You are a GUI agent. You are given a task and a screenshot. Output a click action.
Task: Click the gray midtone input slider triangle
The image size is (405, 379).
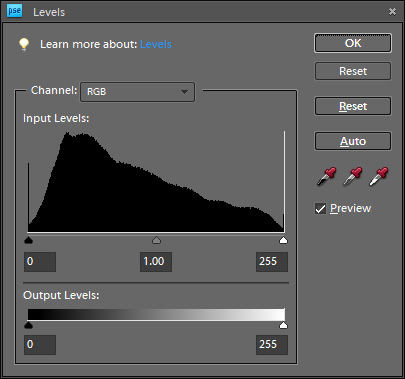[x=156, y=240]
